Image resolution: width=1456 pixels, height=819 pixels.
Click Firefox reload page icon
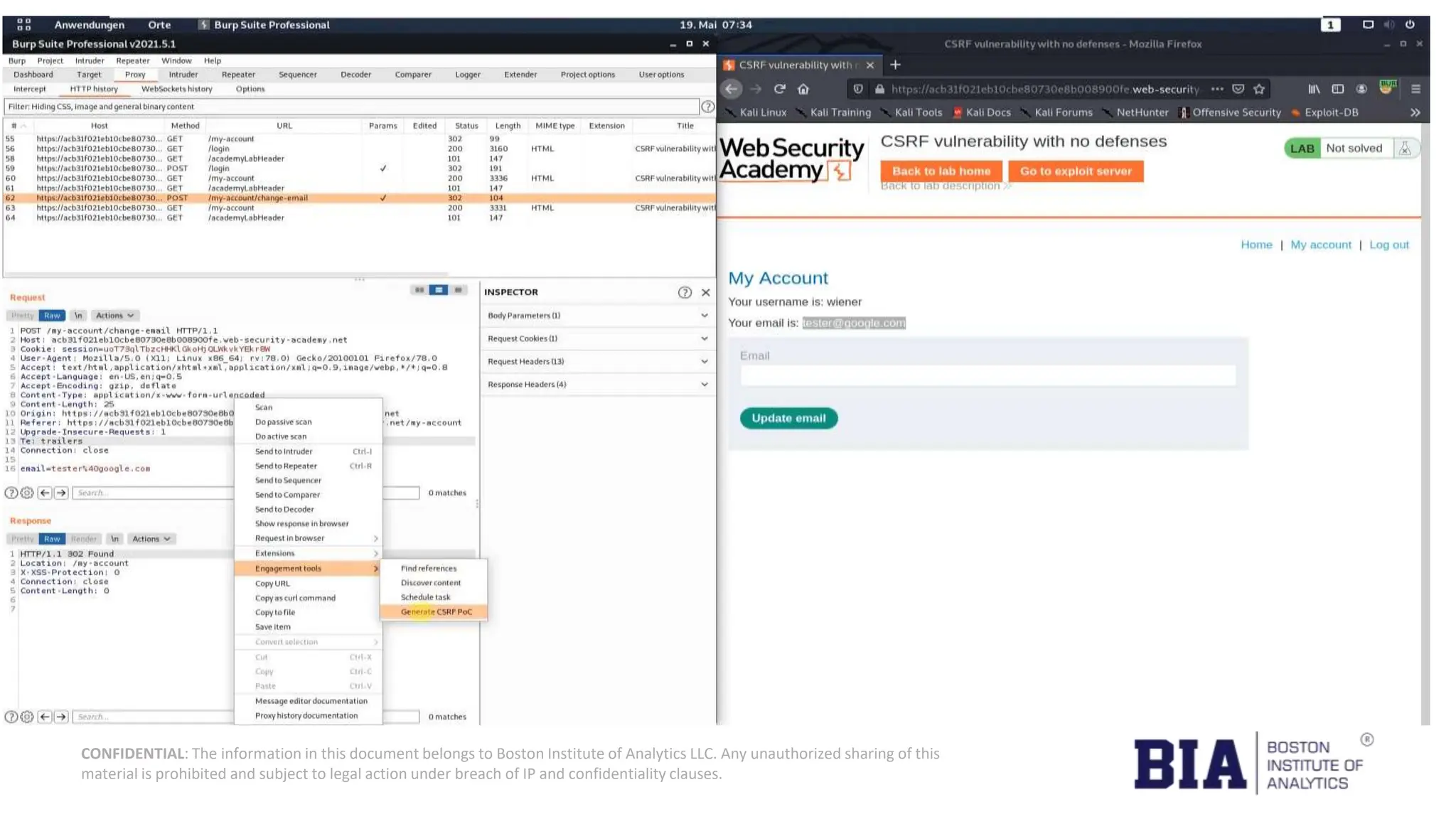point(779,89)
